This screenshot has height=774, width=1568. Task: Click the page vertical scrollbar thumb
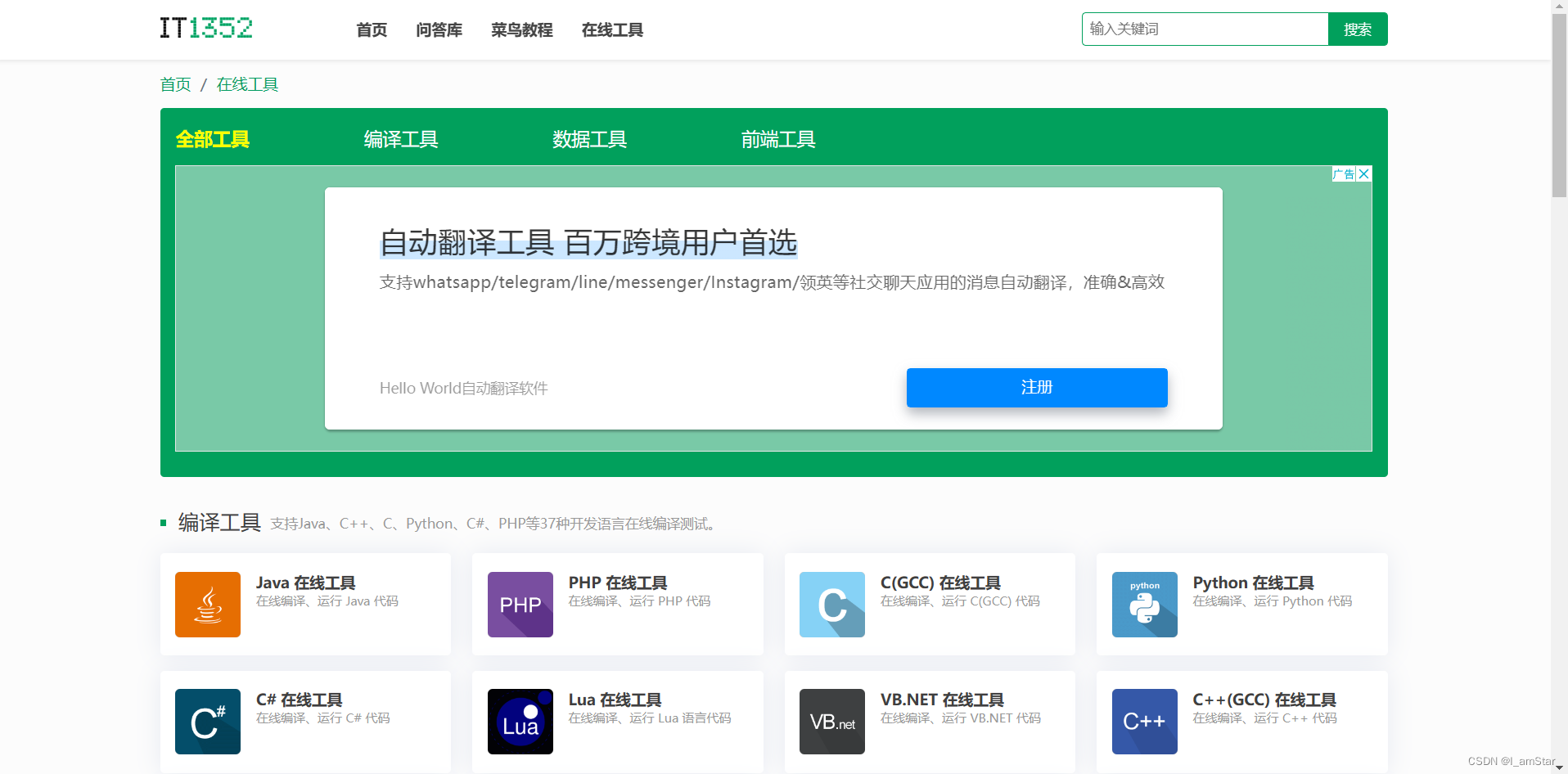coord(1559,106)
